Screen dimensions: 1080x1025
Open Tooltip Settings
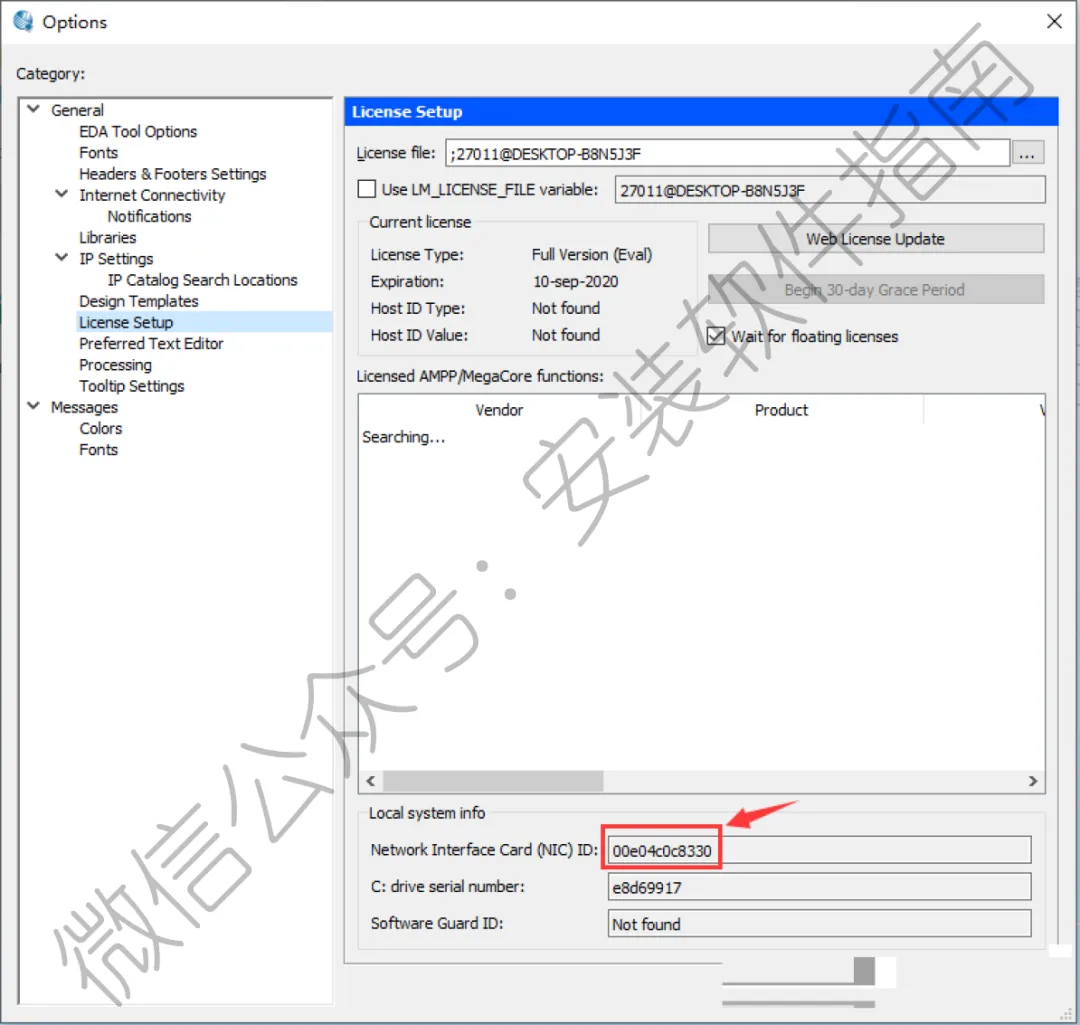pos(132,386)
